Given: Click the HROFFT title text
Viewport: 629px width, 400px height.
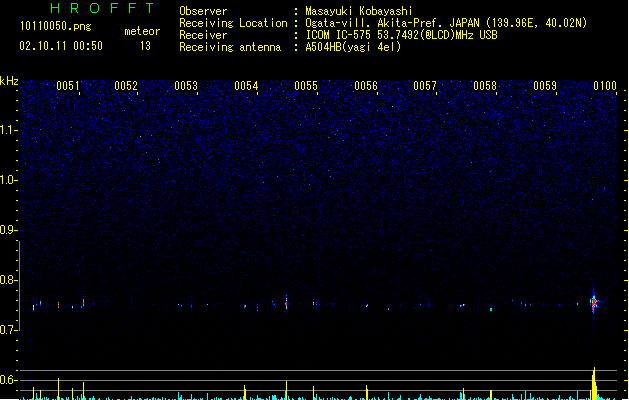Looking at the screenshot, I should pyautogui.click(x=102, y=8).
